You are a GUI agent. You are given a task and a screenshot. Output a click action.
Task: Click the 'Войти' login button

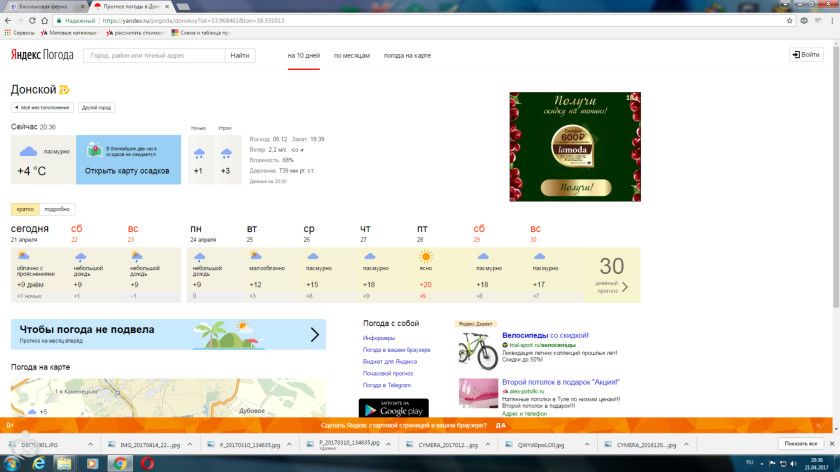[x=806, y=55]
